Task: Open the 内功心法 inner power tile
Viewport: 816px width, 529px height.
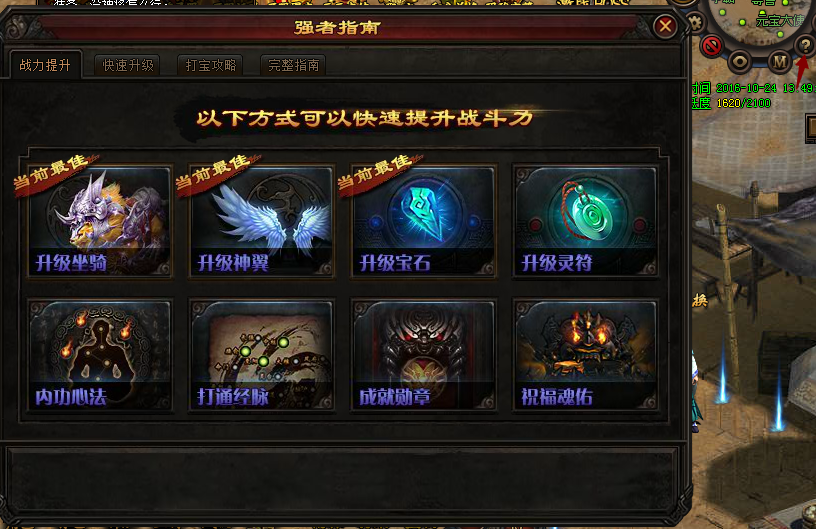Action: point(100,355)
